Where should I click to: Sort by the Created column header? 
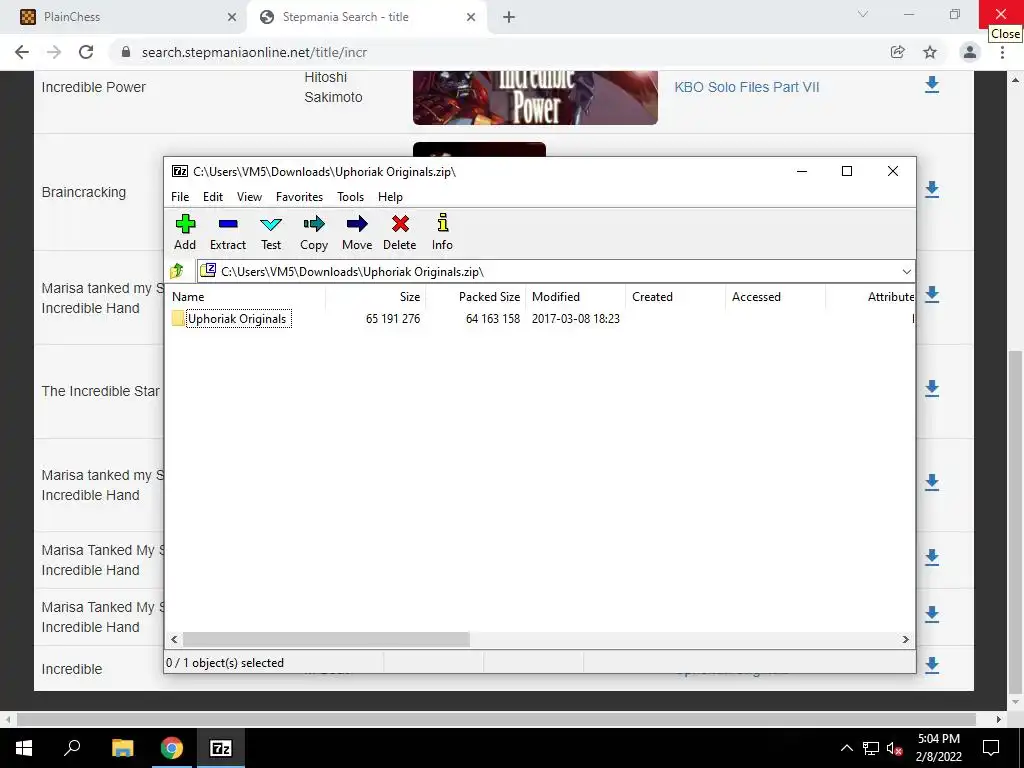(x=675, y=296)
